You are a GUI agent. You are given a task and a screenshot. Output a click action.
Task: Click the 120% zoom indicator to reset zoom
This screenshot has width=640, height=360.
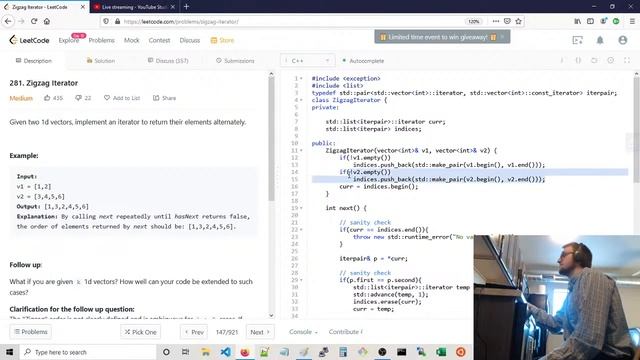coord(473,21)
